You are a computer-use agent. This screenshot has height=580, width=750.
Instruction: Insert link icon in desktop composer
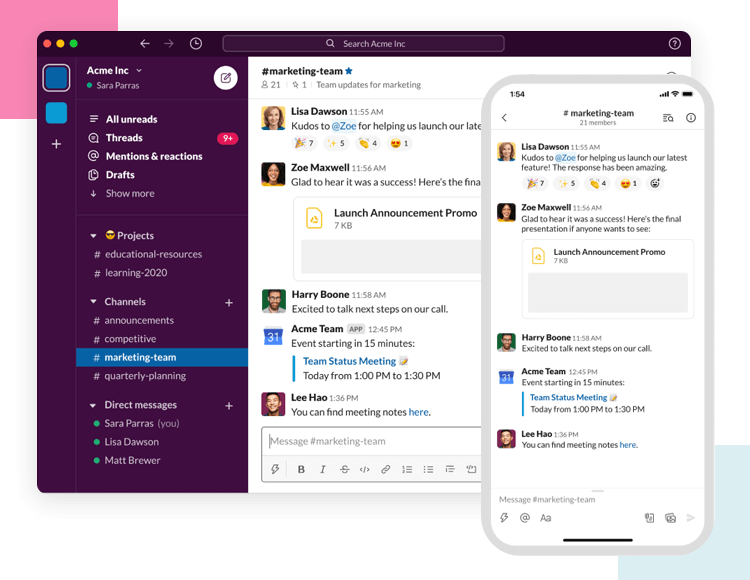tap(386, 469)
